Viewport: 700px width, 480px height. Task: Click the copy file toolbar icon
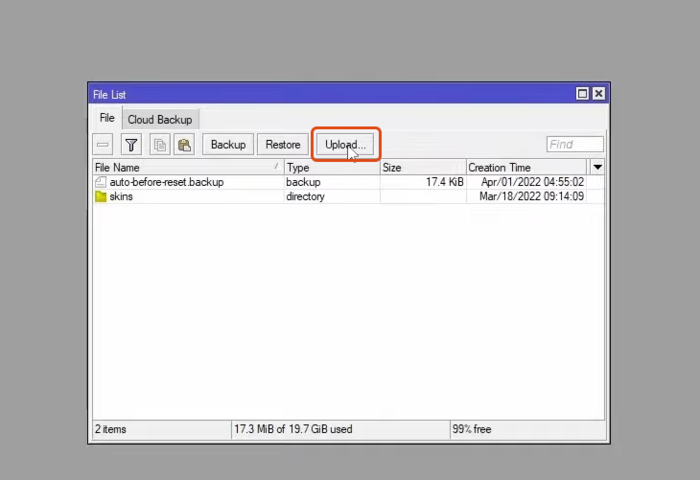(160, 145)
